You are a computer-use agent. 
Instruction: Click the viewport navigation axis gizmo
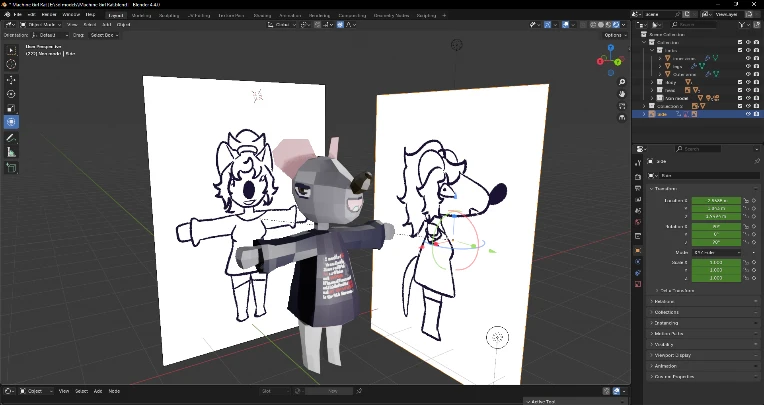[609, 63]
